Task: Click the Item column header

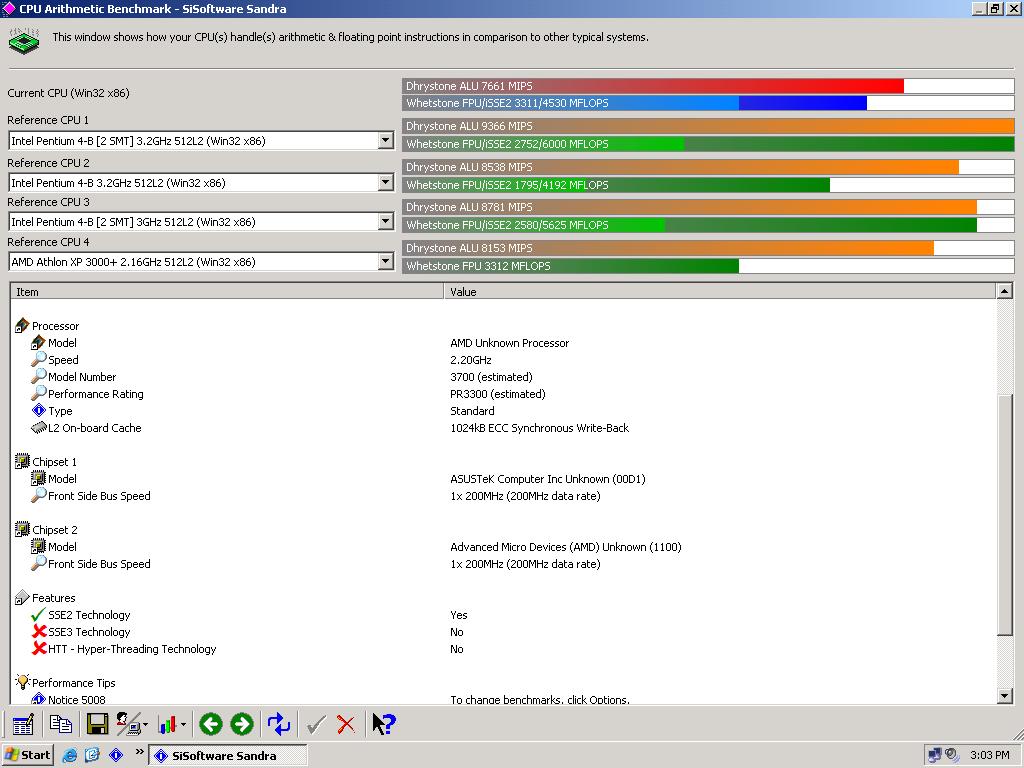Action: 227,292
